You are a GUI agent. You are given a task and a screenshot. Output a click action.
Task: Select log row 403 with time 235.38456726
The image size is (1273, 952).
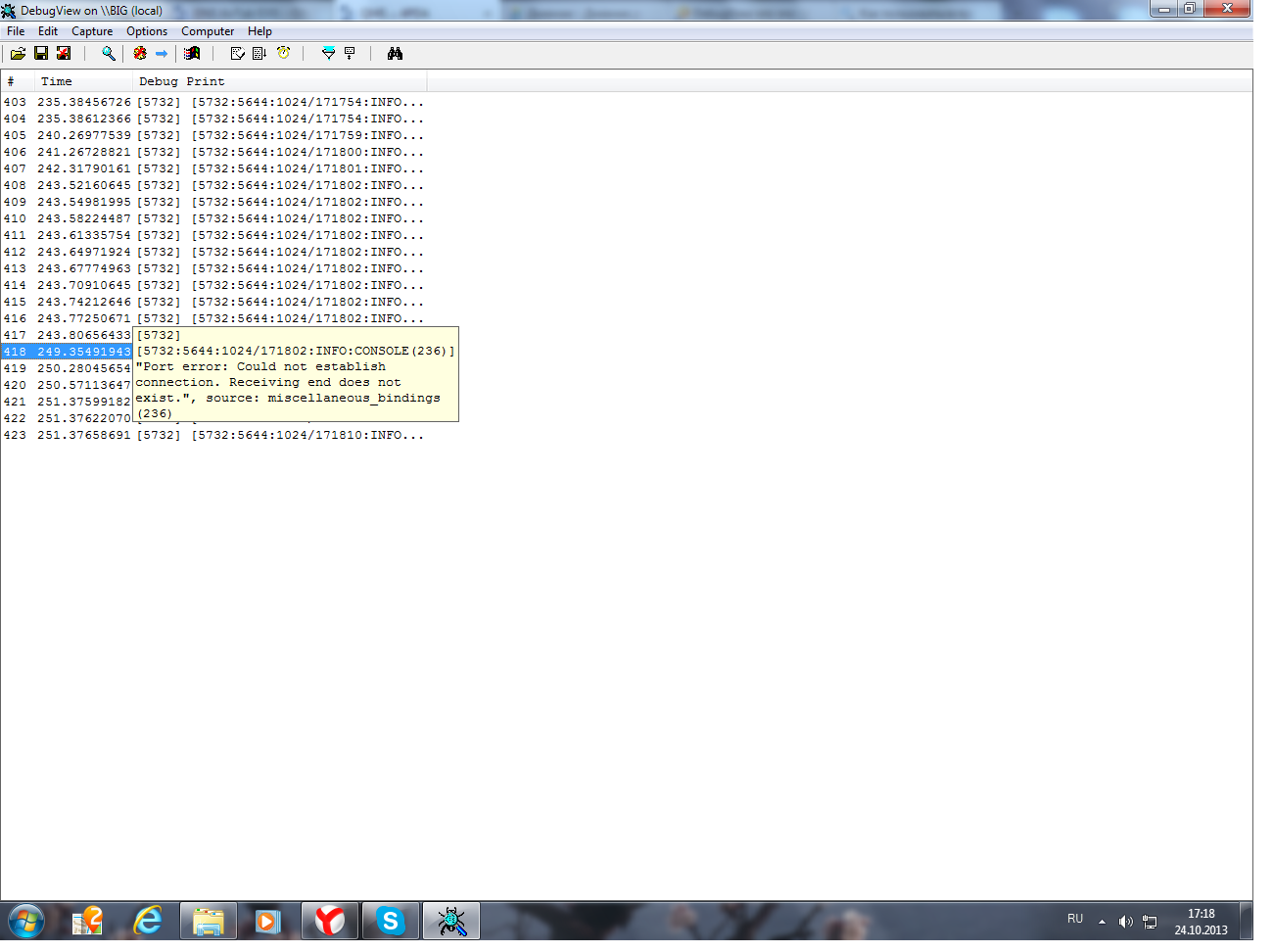pyautogui.click(x=214, y=102)
